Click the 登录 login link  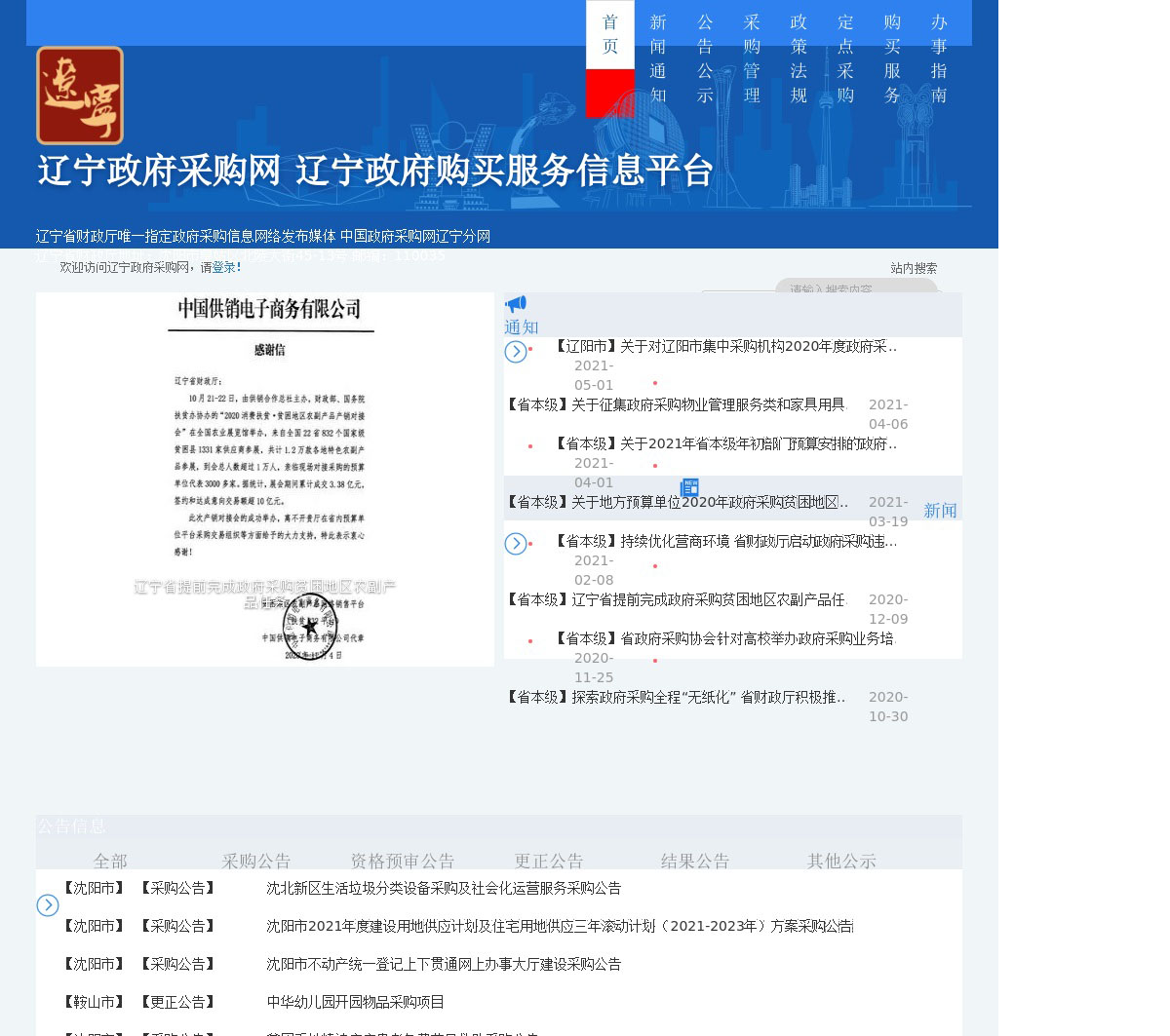pos(224,267)
